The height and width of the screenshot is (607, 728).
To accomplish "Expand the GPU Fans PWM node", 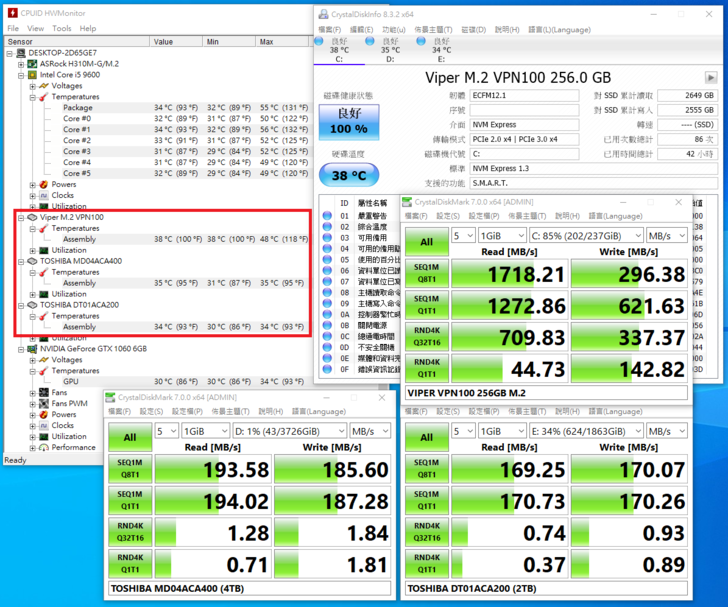I will coord(32,403).
